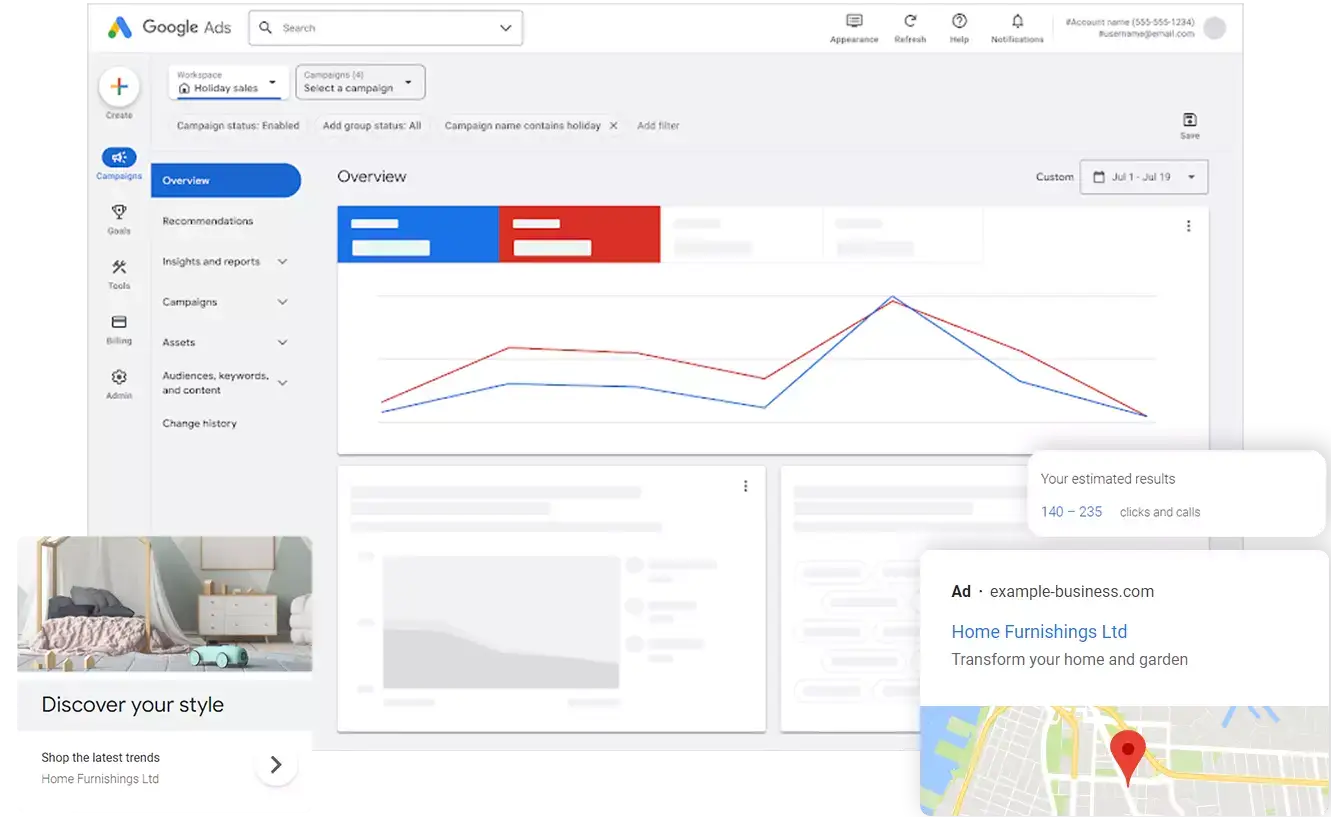Select the third gray metric tab
Image resolution: width=1331 pixels, height=817 pixels.
coord(742,234)
